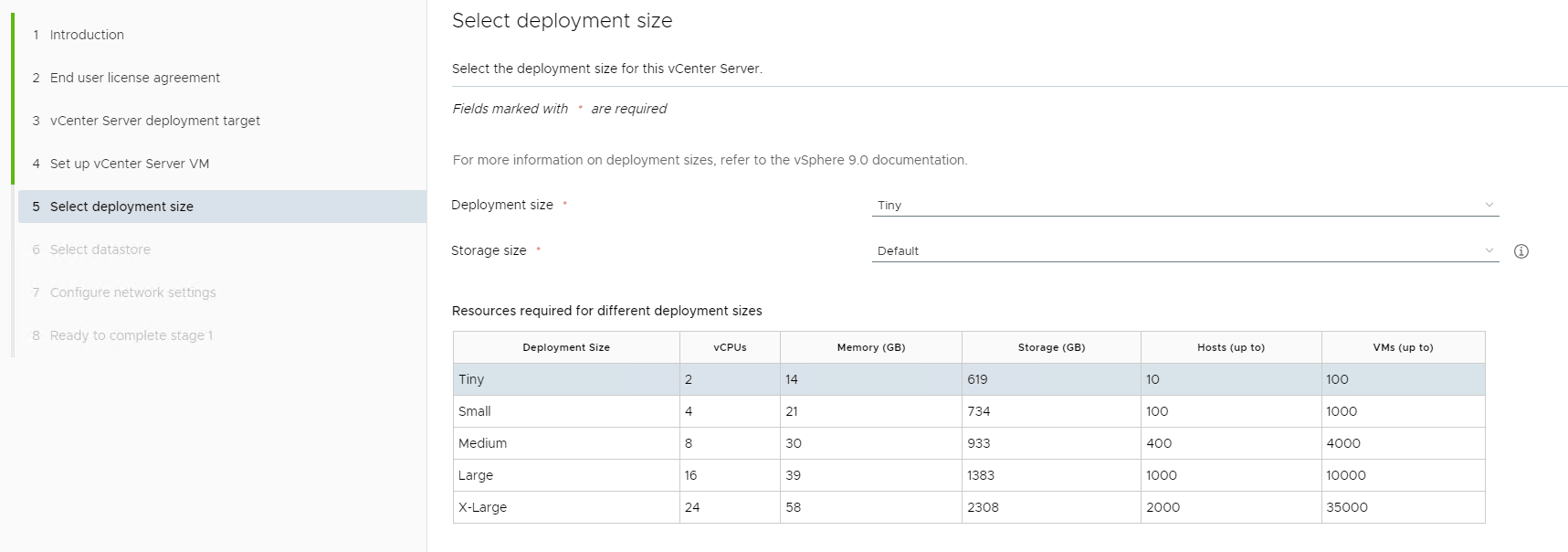
Task: Click the Configure network settings step
Action: (x=132, y=292)
